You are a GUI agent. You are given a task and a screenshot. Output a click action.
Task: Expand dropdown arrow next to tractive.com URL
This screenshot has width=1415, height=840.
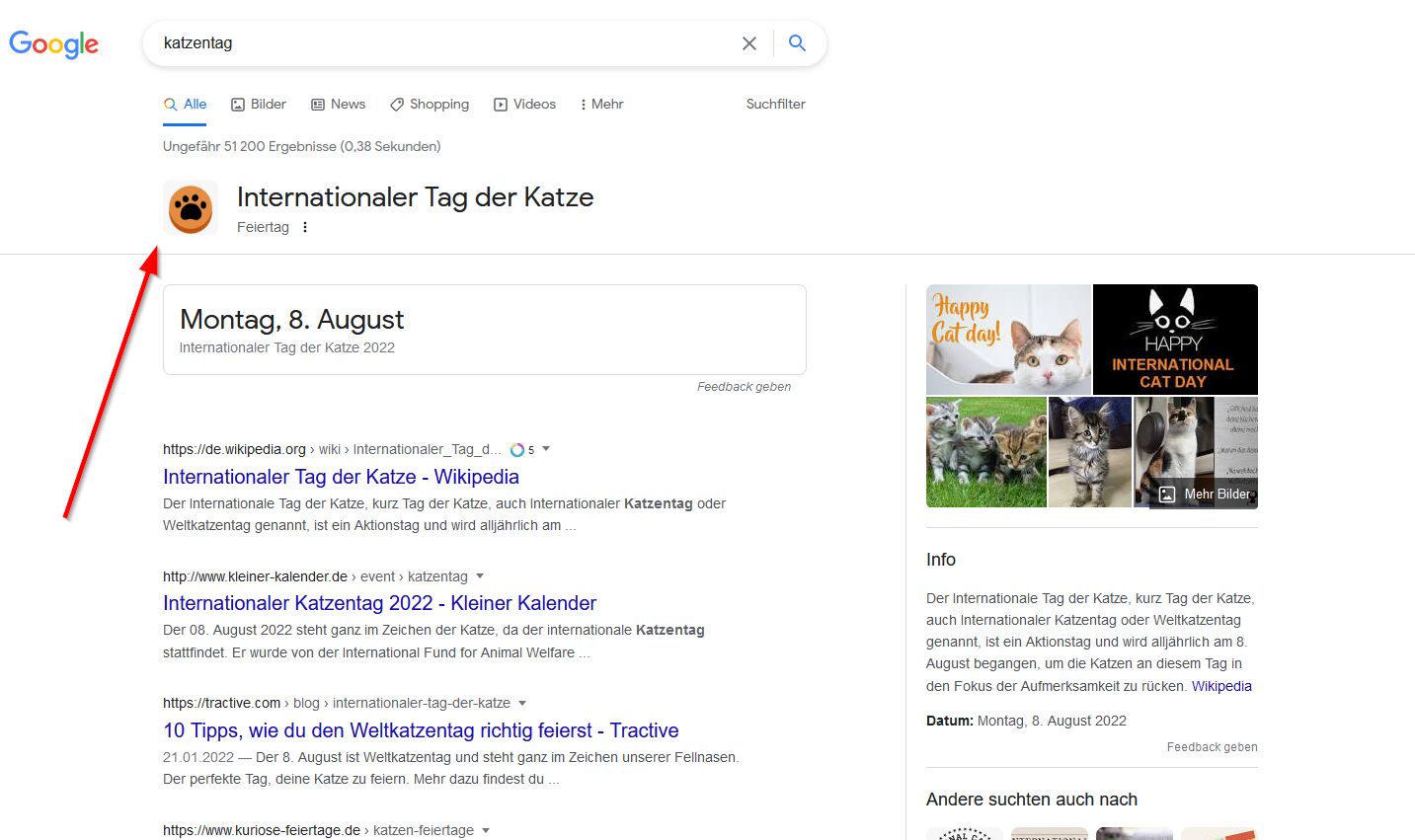[522, 704]
